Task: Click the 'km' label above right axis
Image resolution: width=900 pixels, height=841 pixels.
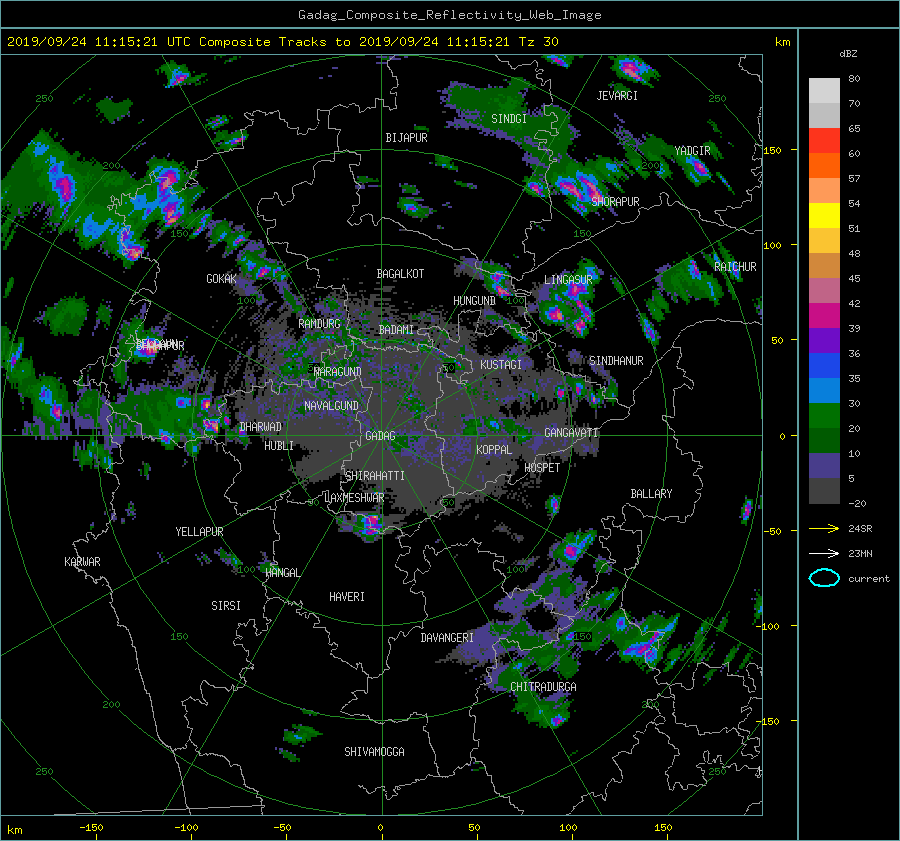Action: (x=782, y=42)
